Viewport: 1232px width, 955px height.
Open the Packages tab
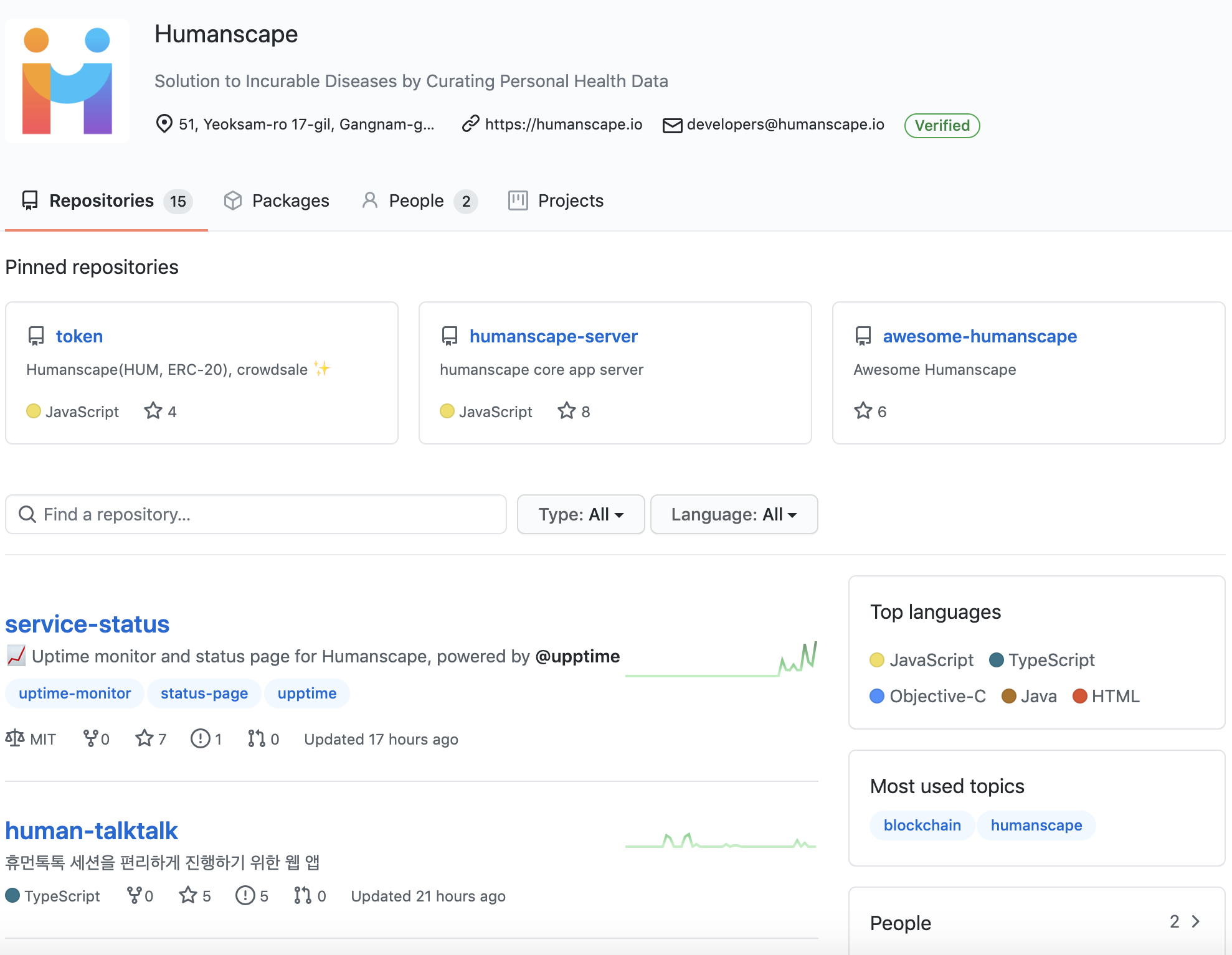[277, 201]
